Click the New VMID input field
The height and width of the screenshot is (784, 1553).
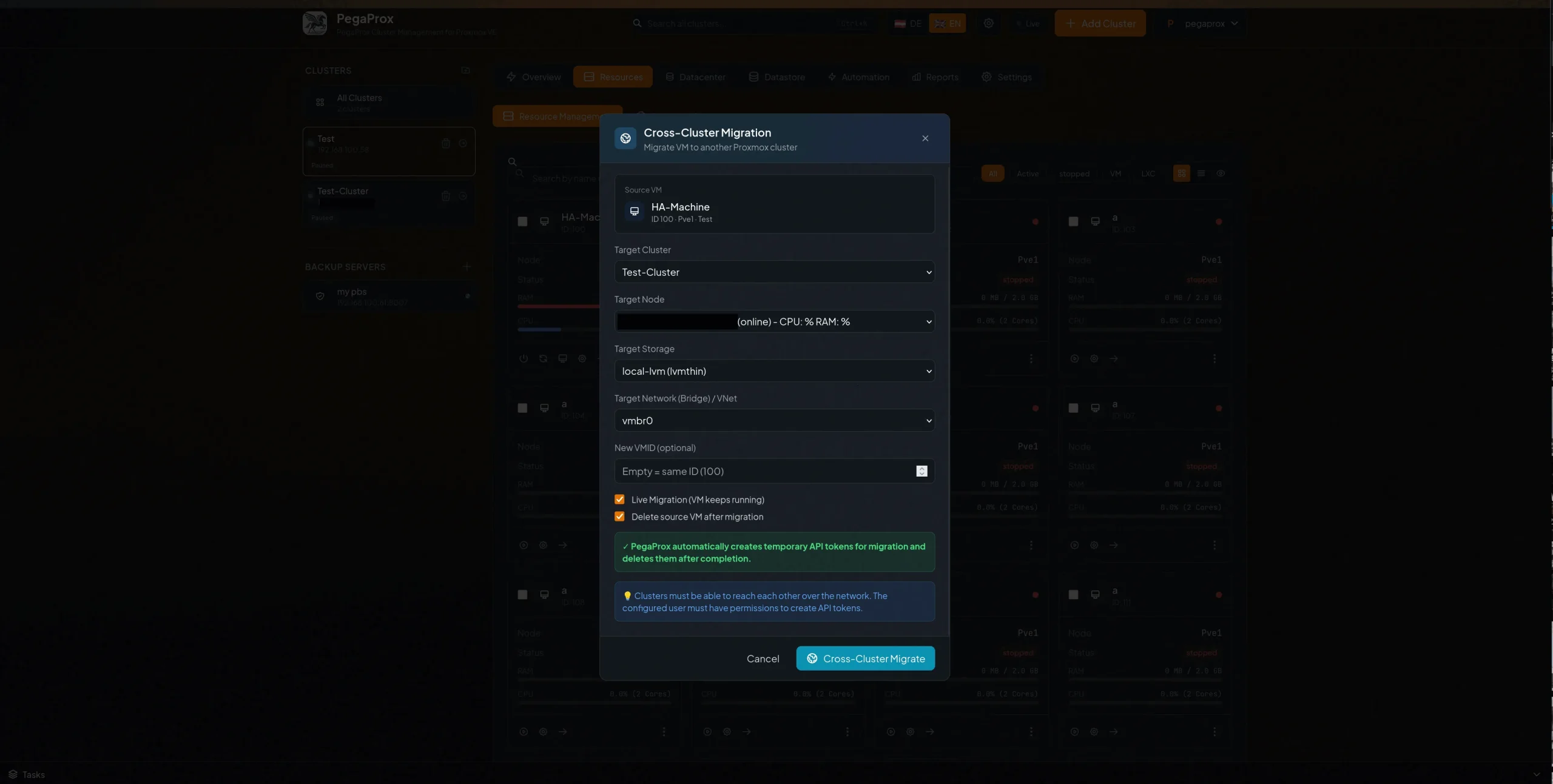[x=774, y=471]
